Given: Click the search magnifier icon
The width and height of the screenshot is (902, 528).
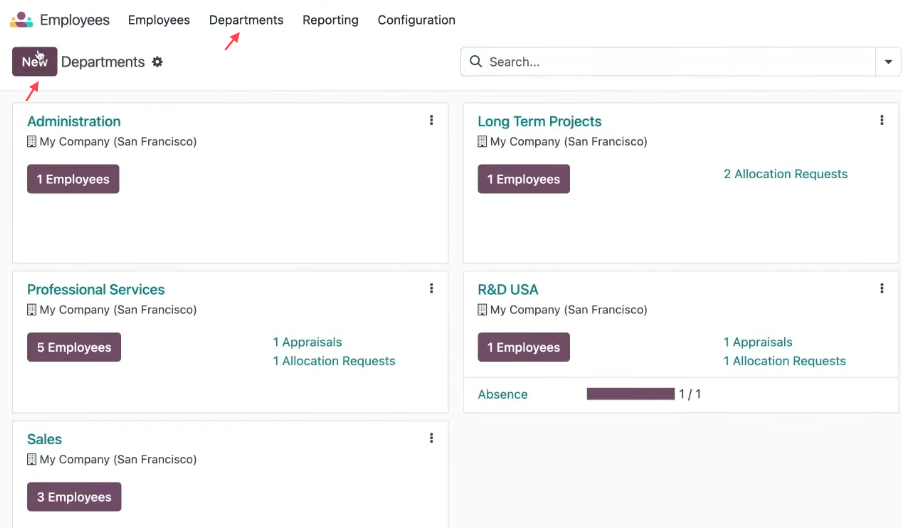Looking at the screenshot, I should tap(476, 62).
